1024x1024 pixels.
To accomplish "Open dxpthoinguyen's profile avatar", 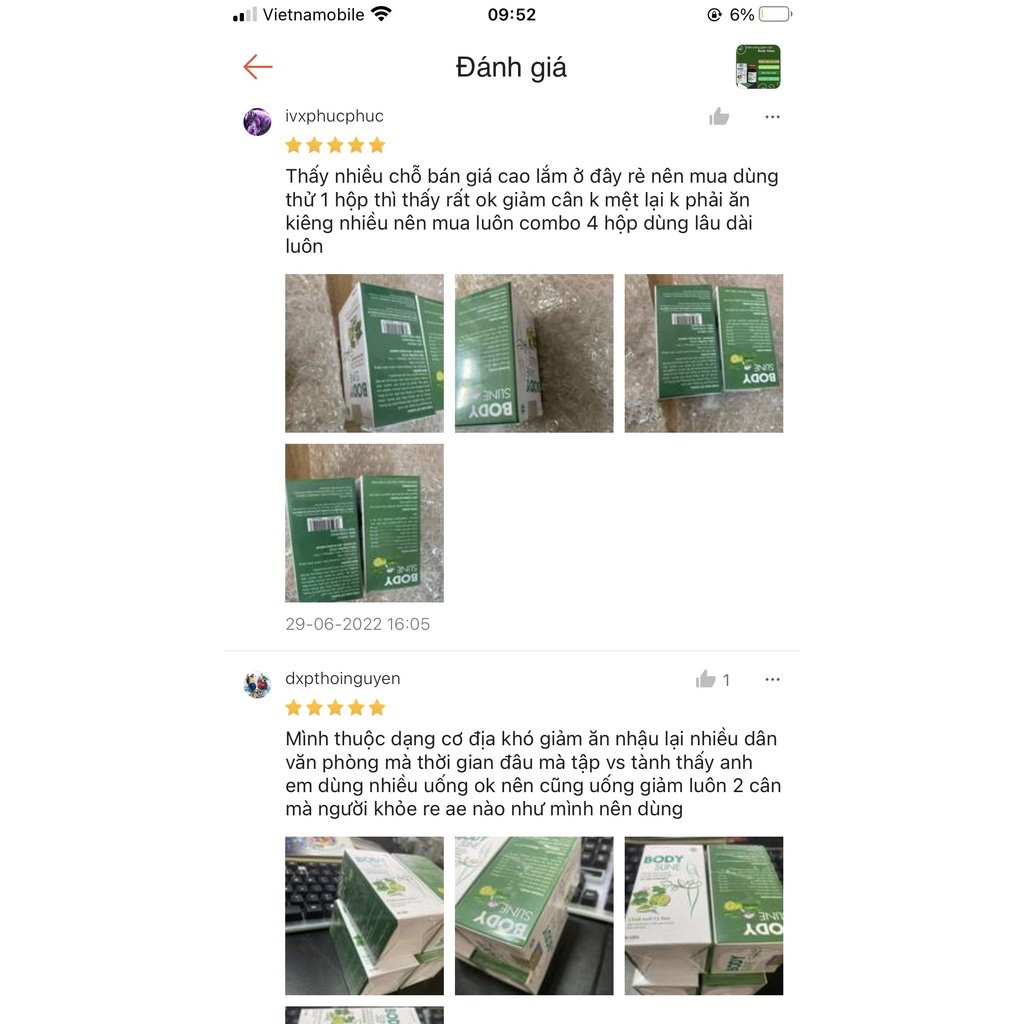I will (257, 684).
